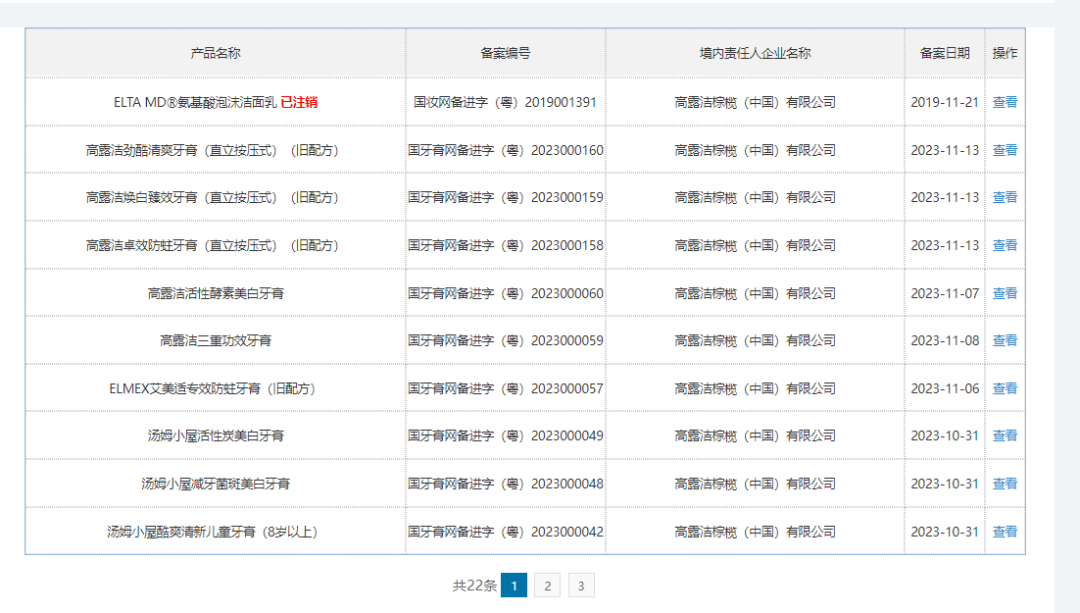This screenshot has width=1080, height=613.
Task: Click filing number ending 2023000158
Action: pyautogui.click(x=506, y=245)
